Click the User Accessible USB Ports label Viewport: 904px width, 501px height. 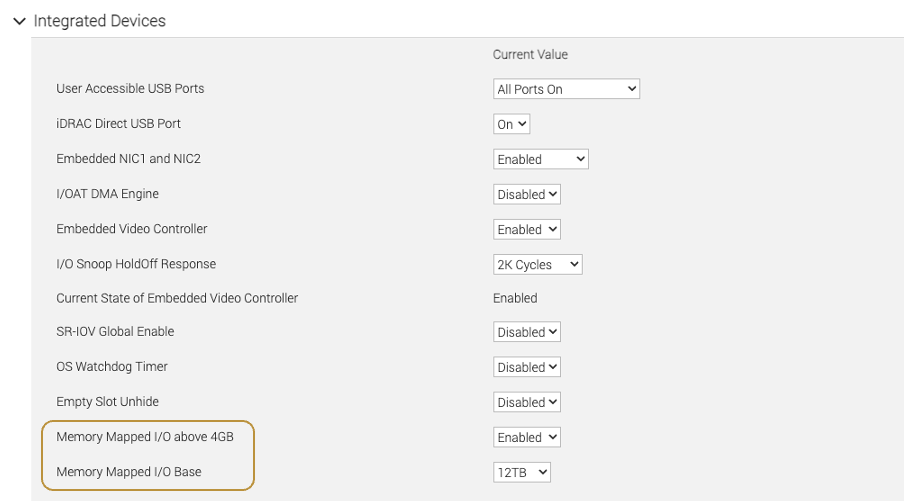pyautogui.click(x=130, y=89)
